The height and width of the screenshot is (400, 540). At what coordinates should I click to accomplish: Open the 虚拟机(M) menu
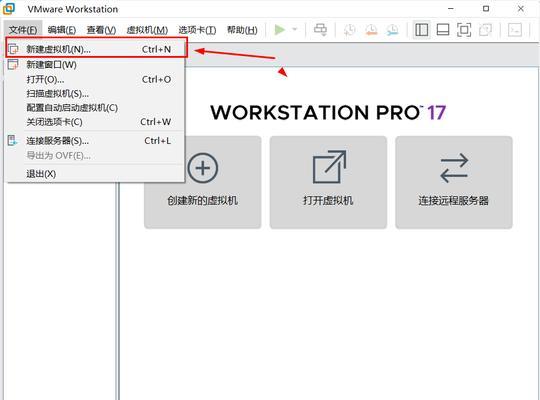pos(147,30)
